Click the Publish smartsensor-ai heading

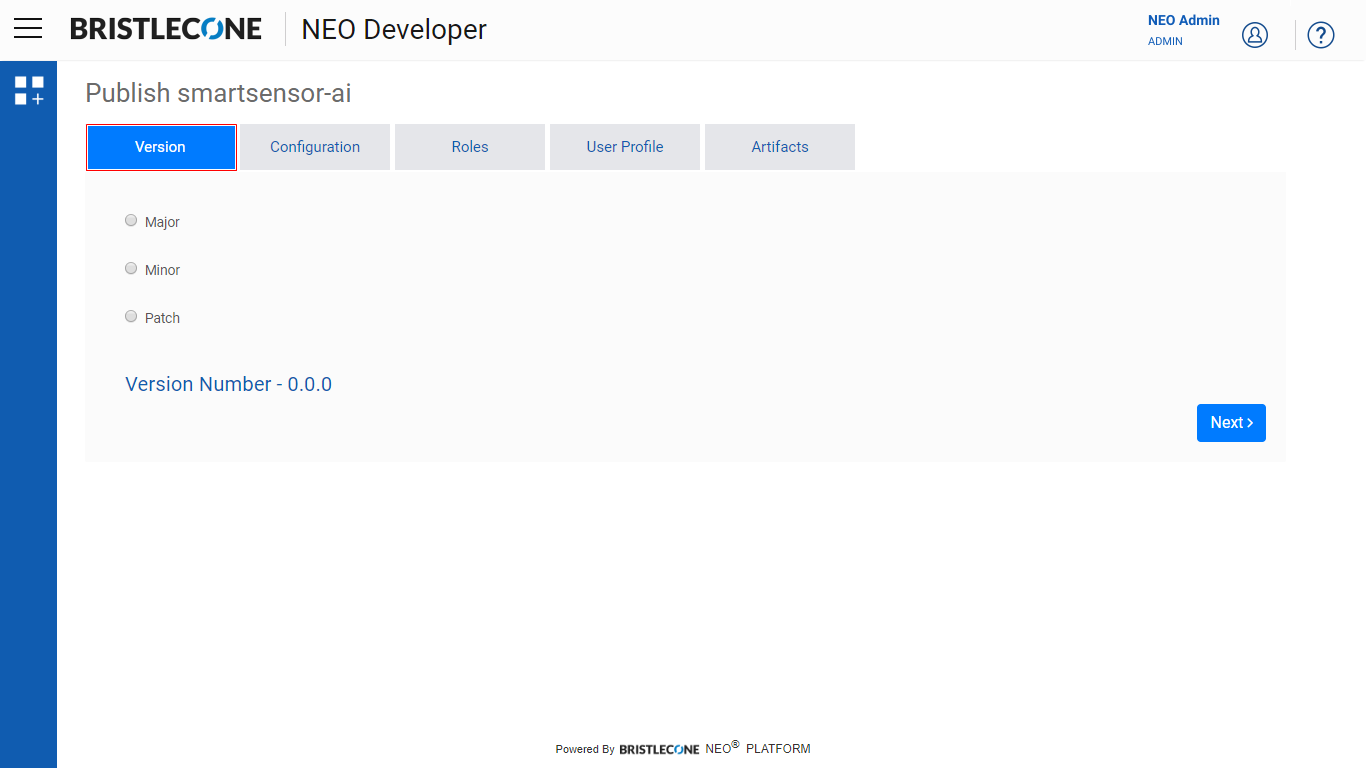pos(218,93)
